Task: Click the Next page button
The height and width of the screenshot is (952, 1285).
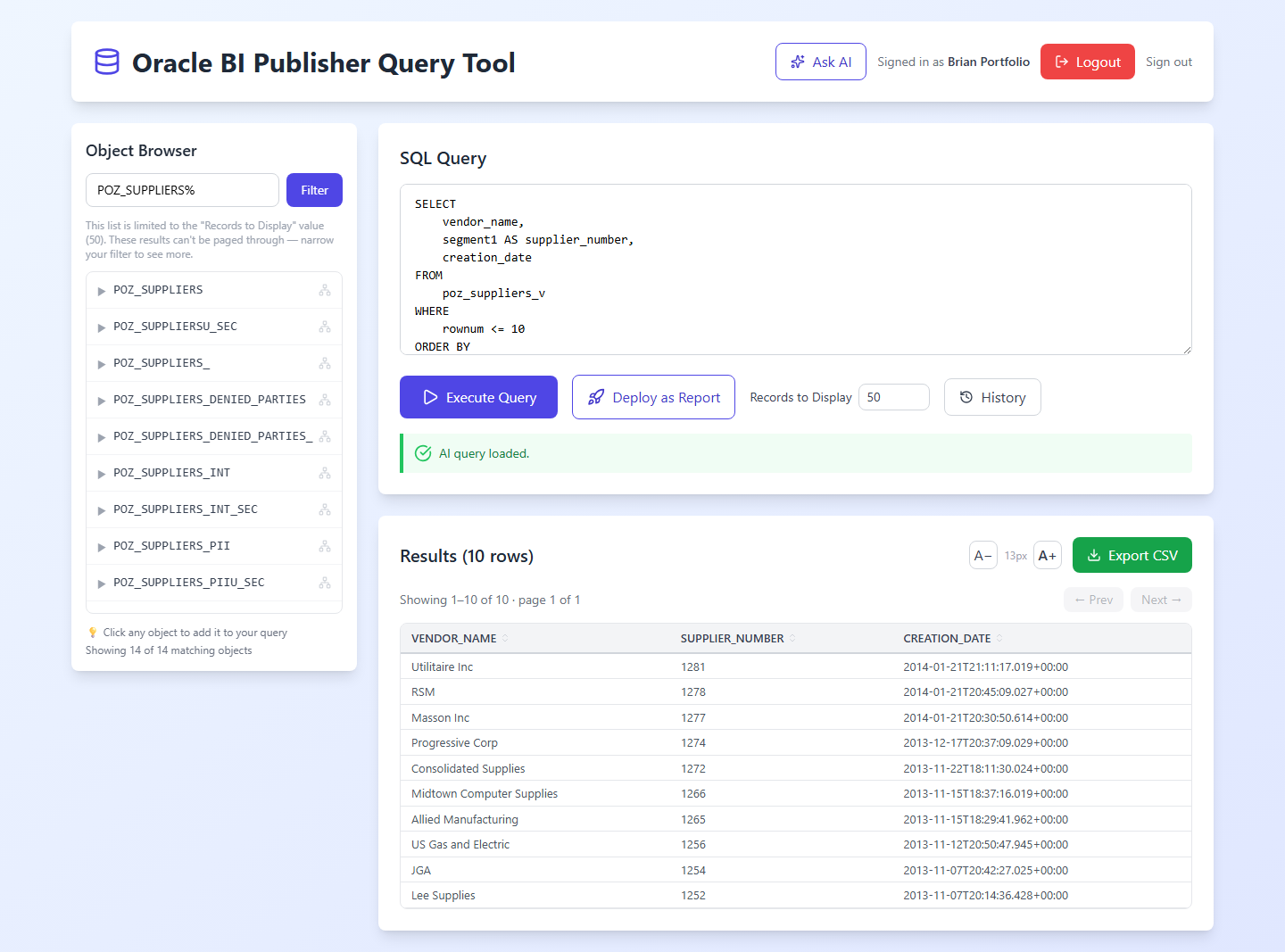Action: 1161,600
